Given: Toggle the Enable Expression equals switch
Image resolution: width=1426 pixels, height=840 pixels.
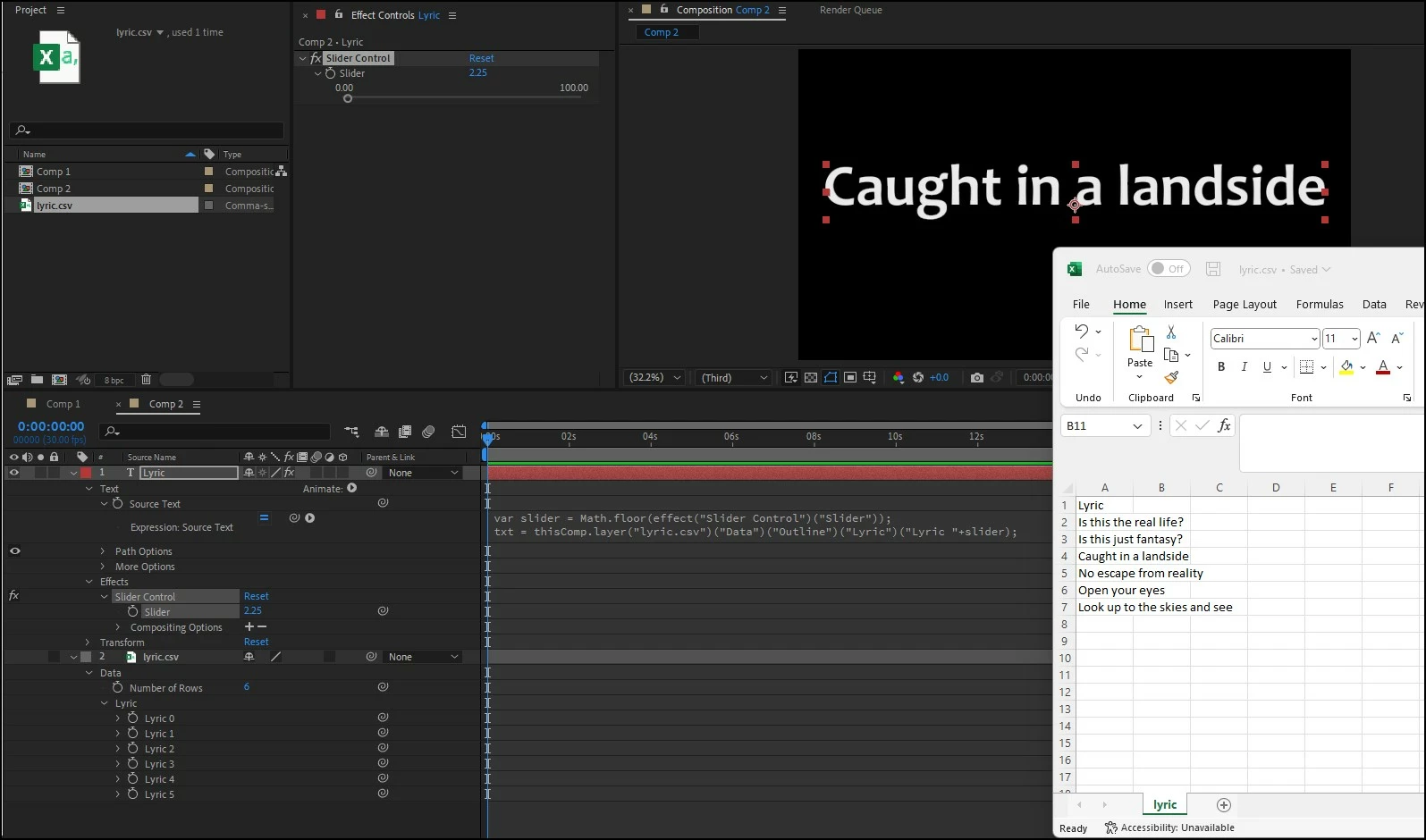Looking at the screenshot, I should [x=264, y=517].
